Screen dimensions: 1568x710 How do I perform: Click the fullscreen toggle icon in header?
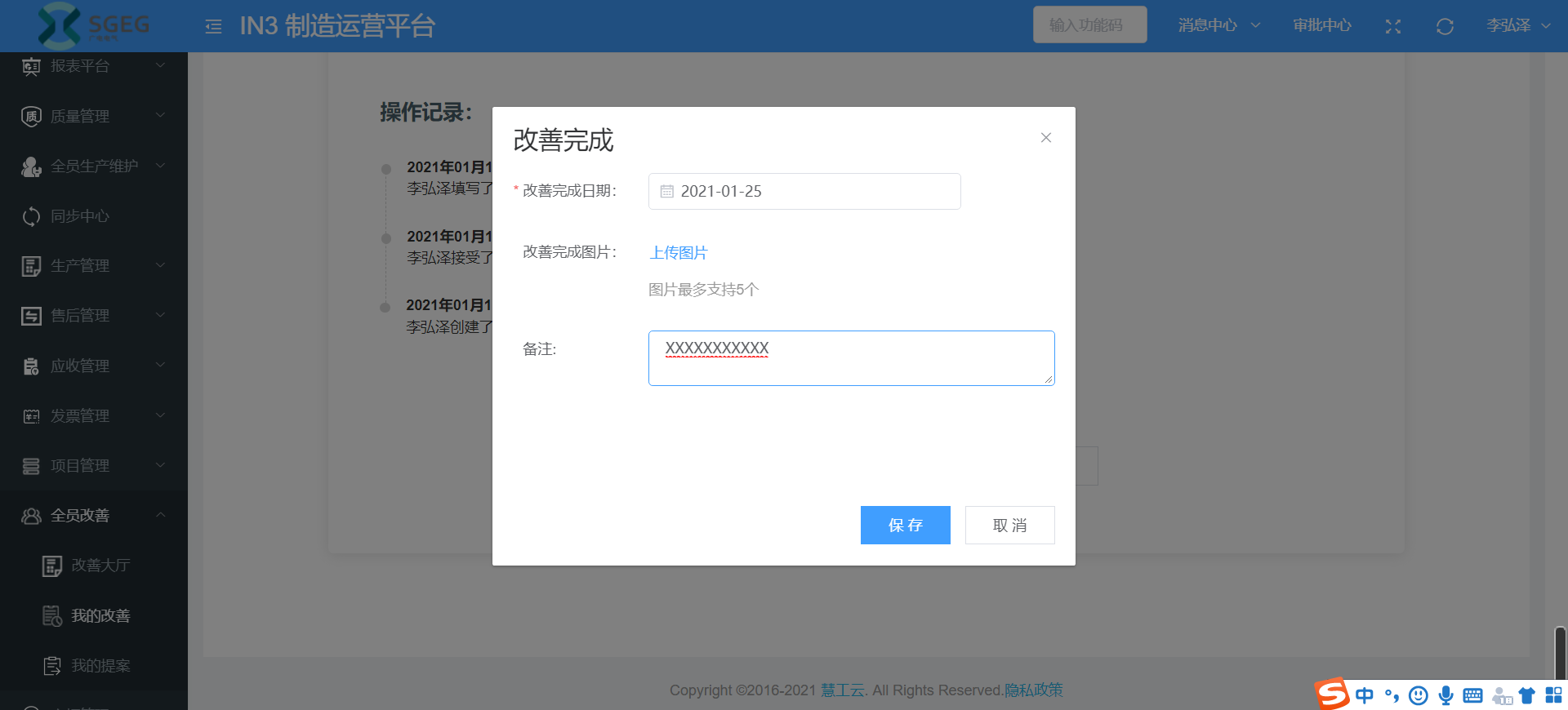click(x=1393, y=27)
